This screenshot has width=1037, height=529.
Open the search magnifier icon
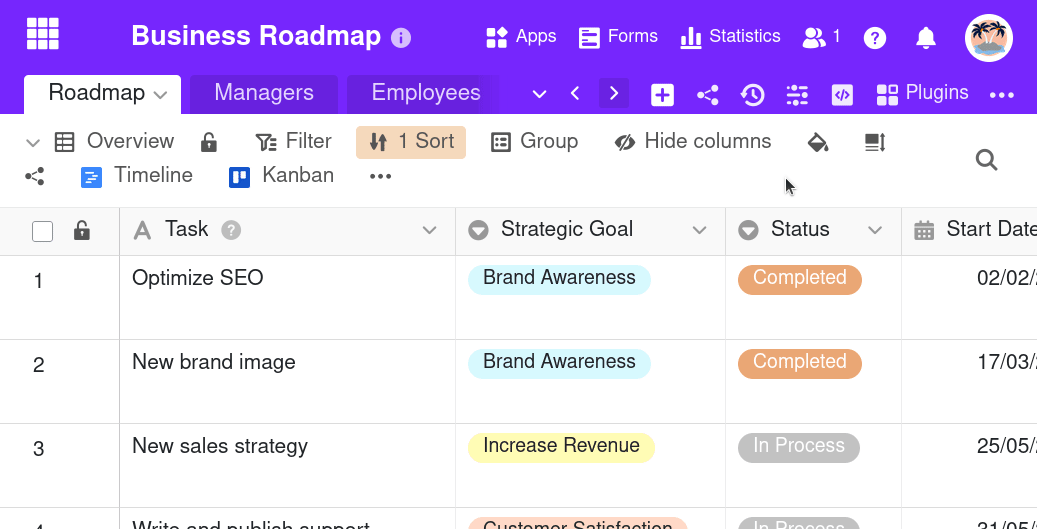(x=986, y=160)
